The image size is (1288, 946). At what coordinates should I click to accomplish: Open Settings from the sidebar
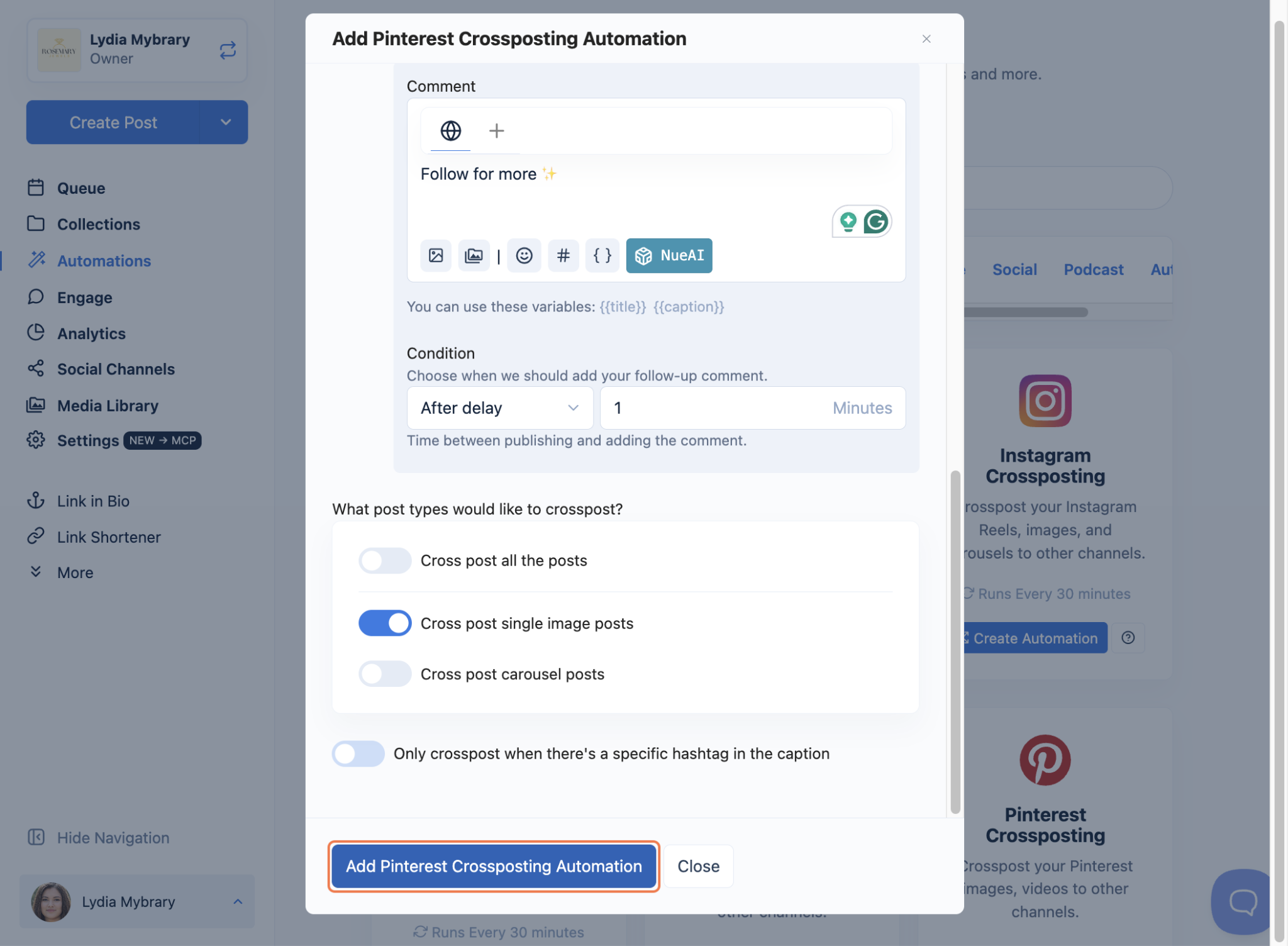(88, 440)
